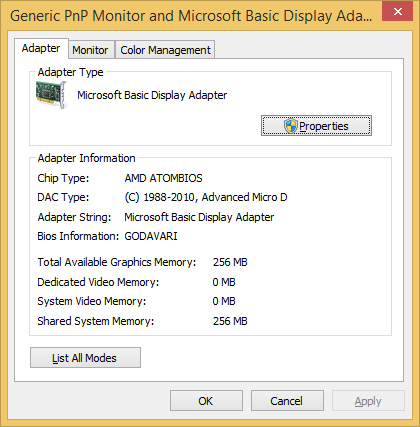
Task: Click the Microsoft Basic Display Adapter name text
Action: pyautogui.click(x=152, y=95)
